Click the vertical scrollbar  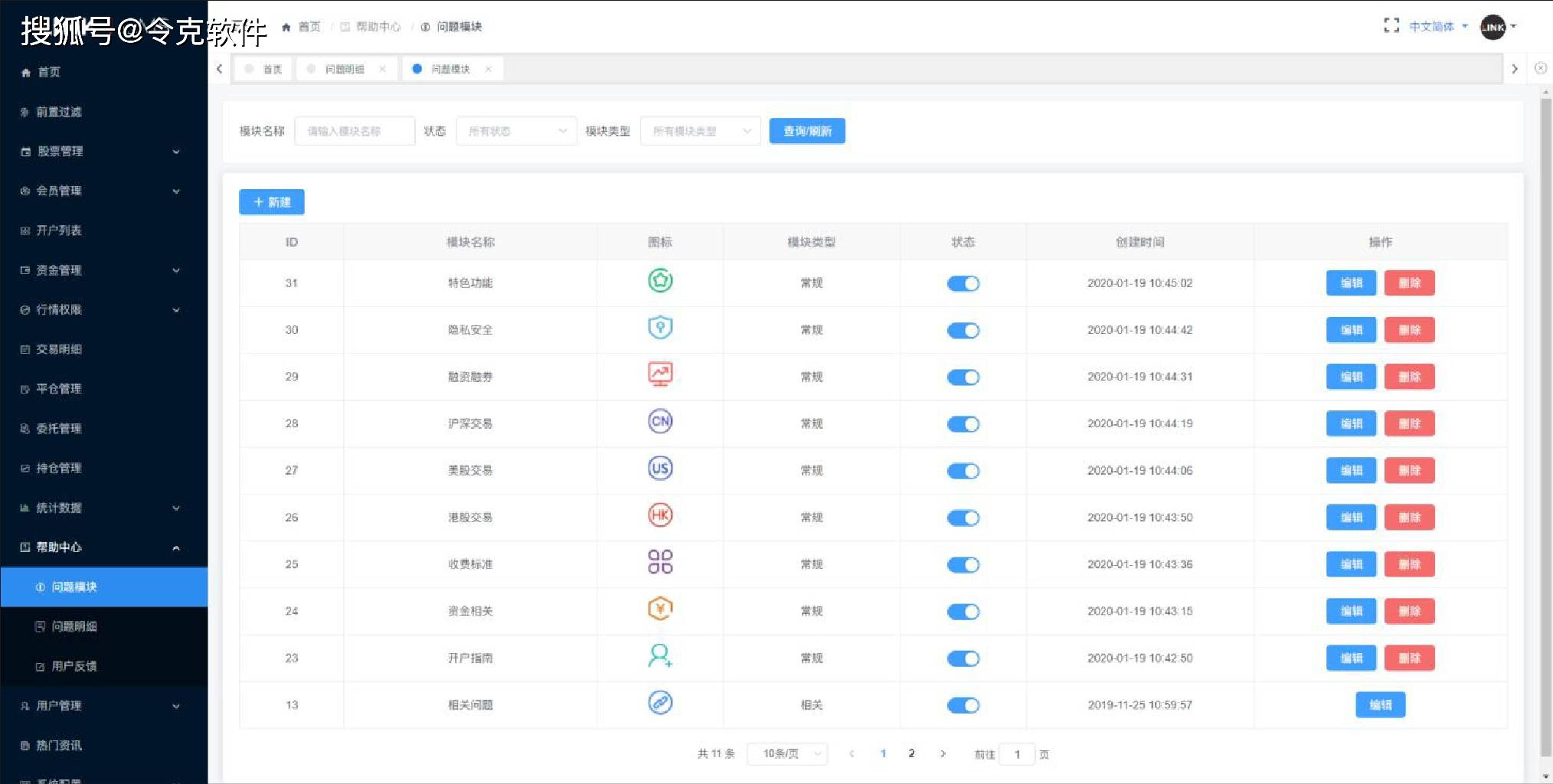(x=1546, y=429)
